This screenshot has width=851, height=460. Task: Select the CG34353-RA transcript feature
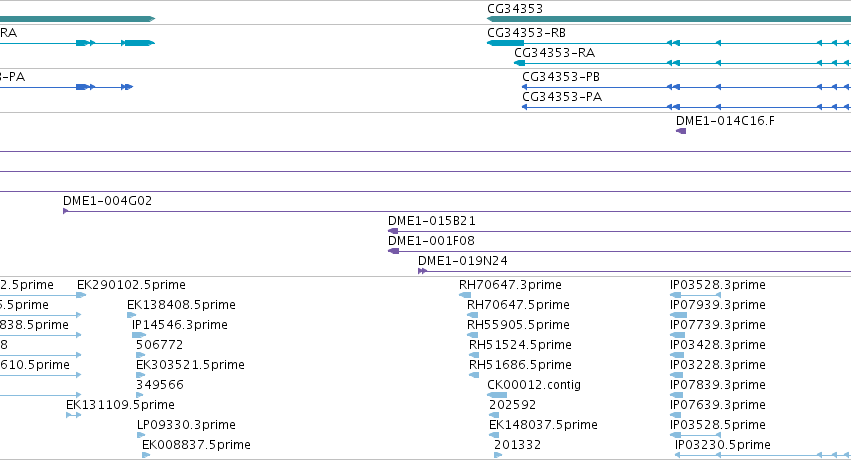682,63
